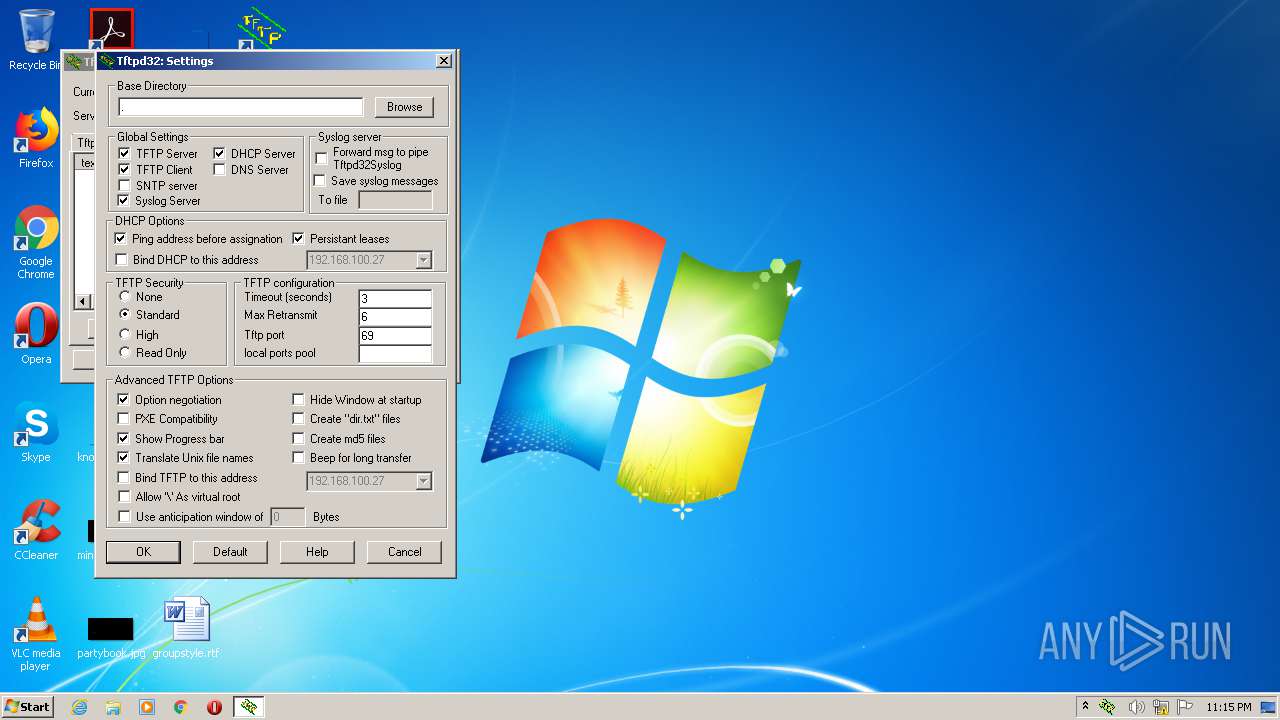Cancel the Tftpd32 Settings dialog
The height and width of the screenshot is (720, 1280).
404,552
